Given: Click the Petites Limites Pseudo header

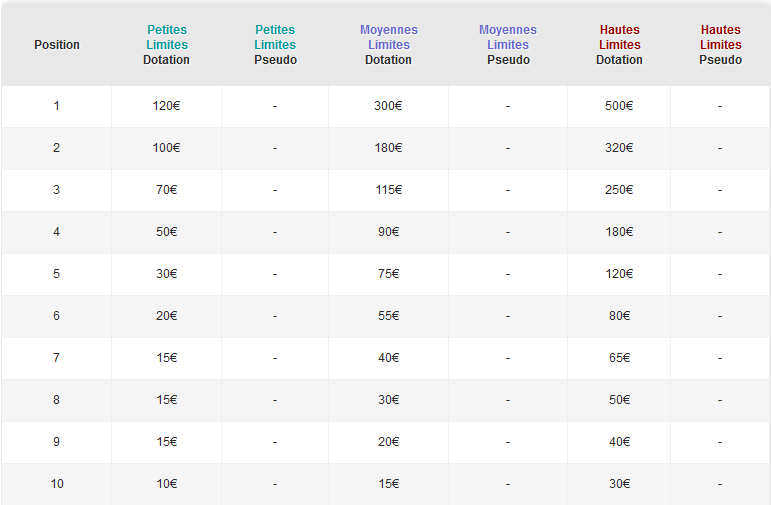Looking at the screenshot, I should point(275,45).
